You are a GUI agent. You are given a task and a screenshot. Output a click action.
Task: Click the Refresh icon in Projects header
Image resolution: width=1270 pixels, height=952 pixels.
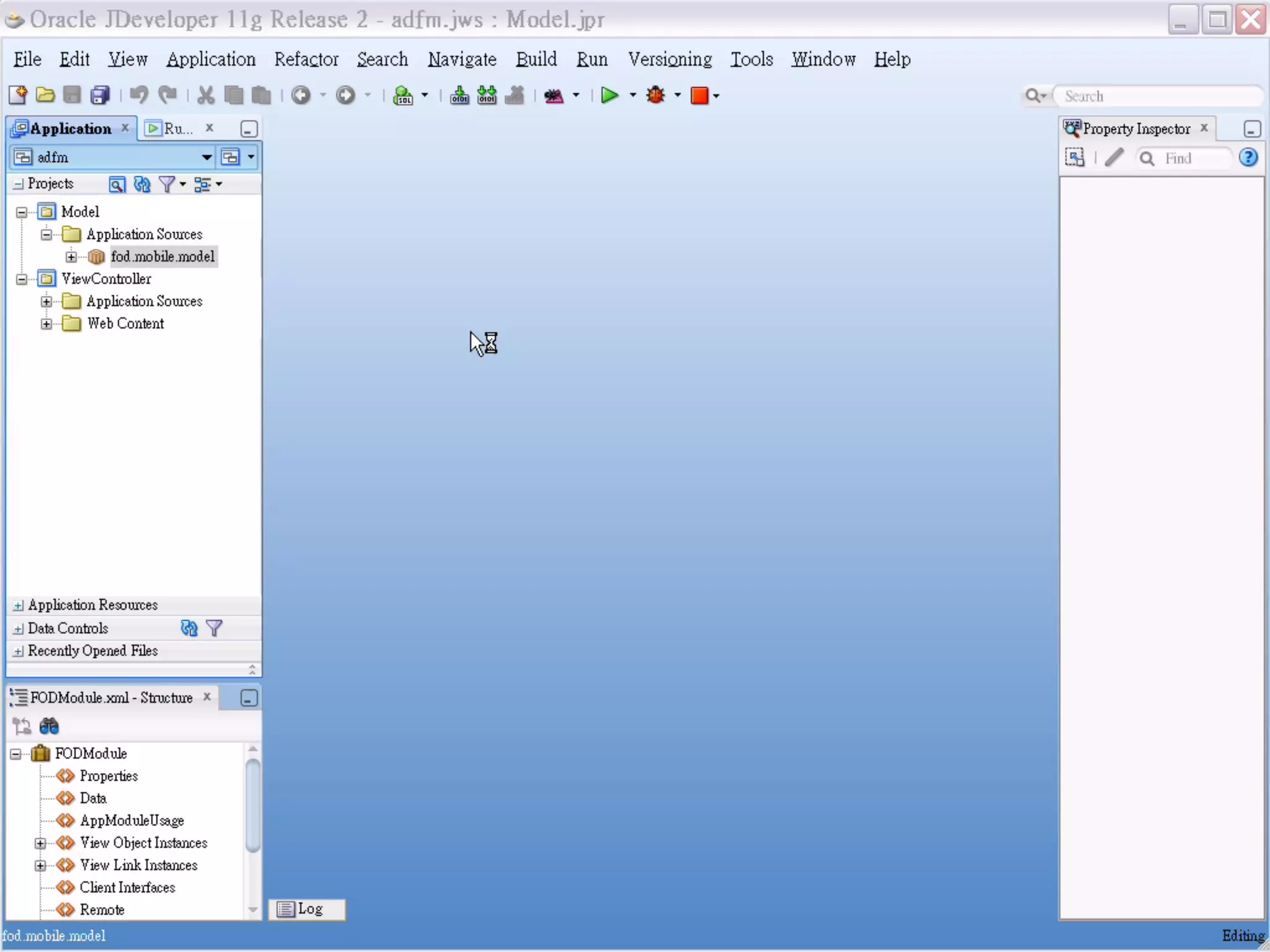coord(142,184)
